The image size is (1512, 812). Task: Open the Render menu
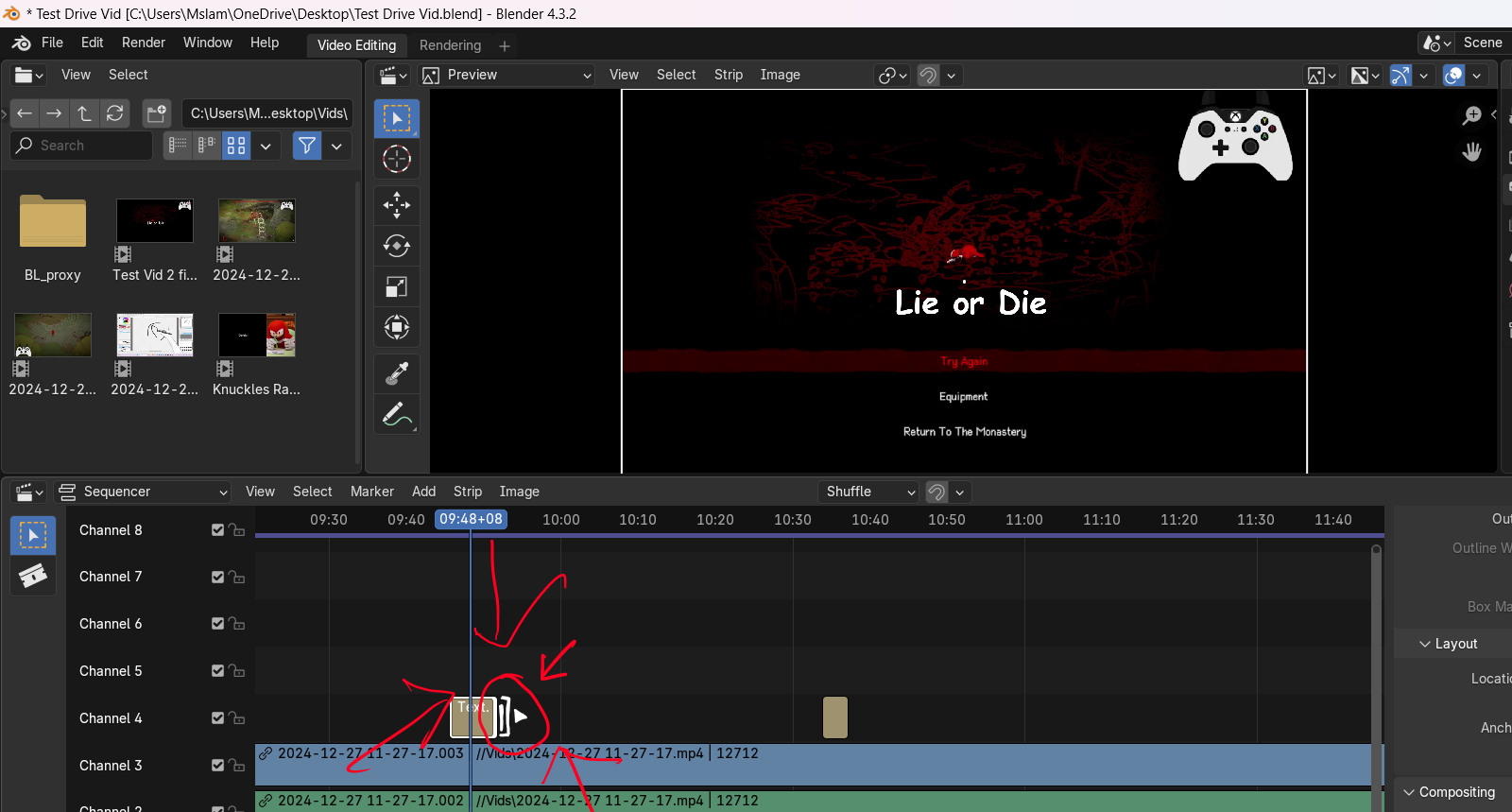tap(143, 43)
